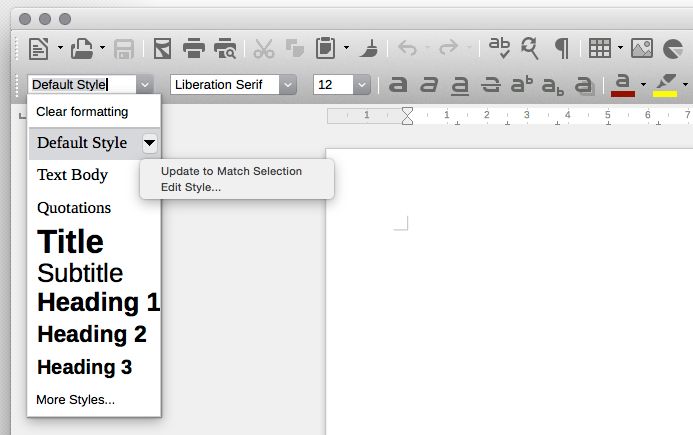Open the Paste options dropdown arrow
This screenshot has width=693, height=435.
346,48
